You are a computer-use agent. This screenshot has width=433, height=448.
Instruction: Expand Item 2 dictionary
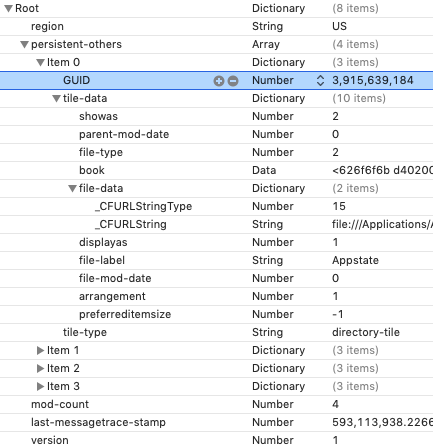tap(40, 368)
